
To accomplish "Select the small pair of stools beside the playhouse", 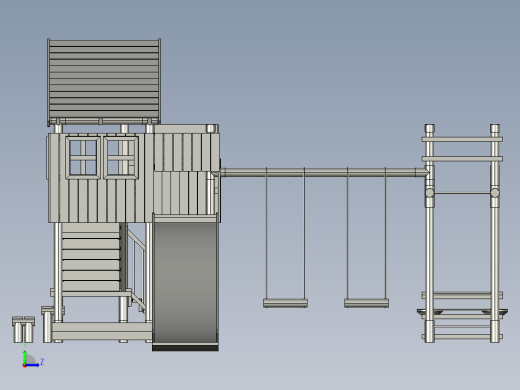I will 23,330.
